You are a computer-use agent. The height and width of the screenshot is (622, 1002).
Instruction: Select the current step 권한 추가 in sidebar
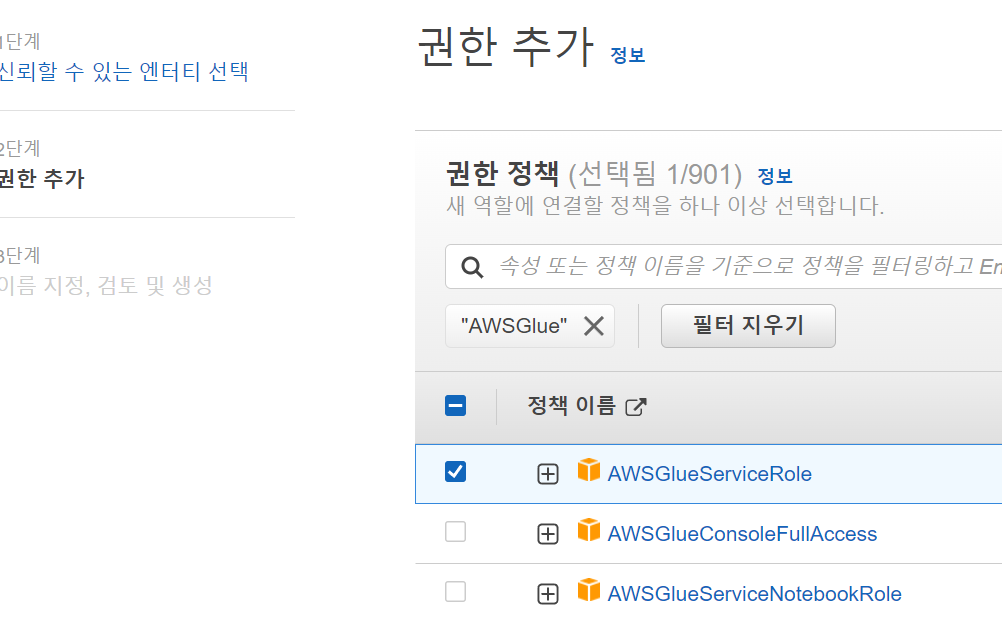point(42,178)
